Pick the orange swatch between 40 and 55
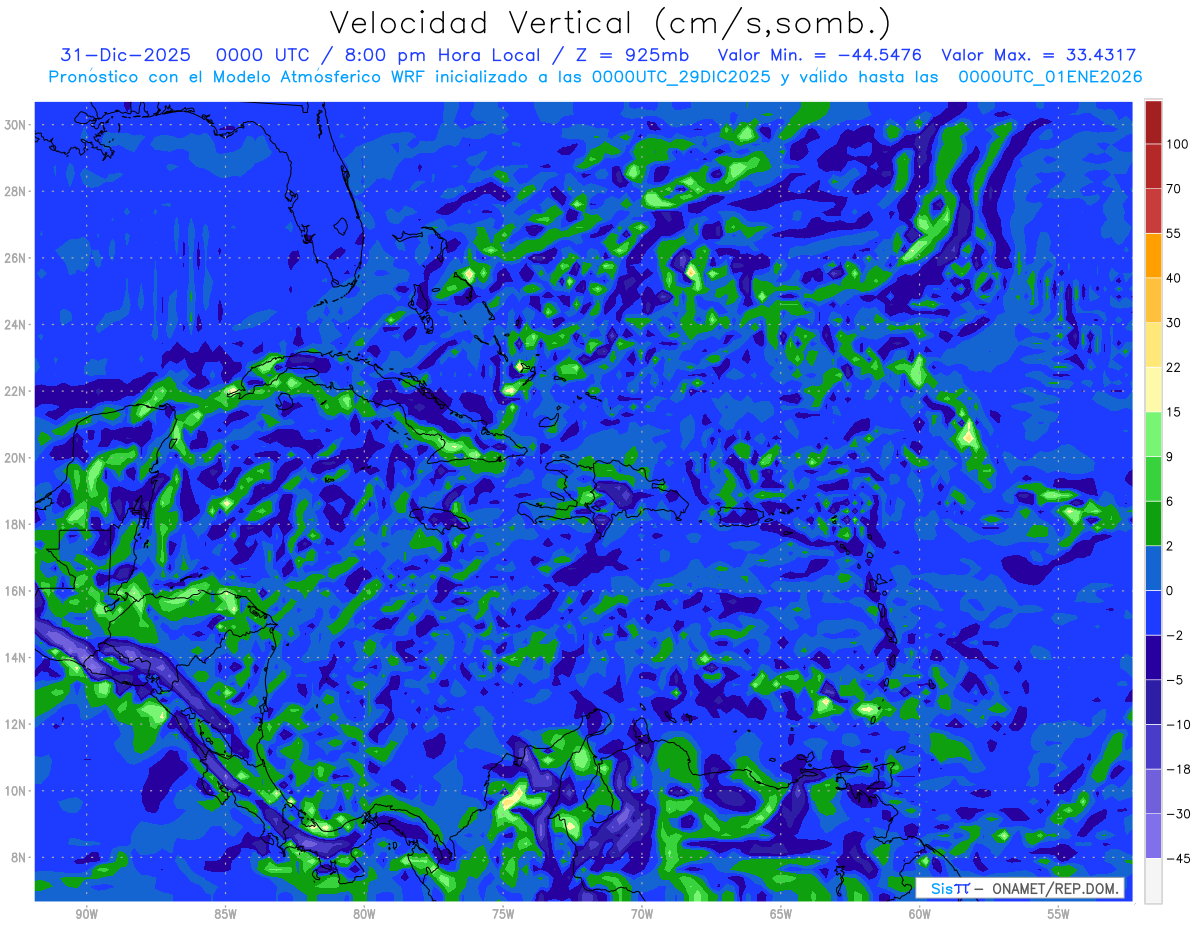 (x=1153, y=256)
